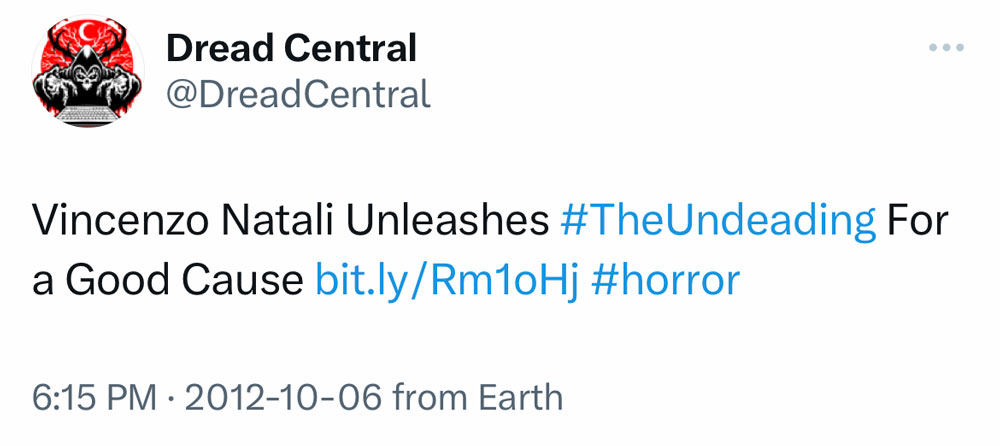Click the word "from" in the footer
This screenshot has width=1000, height=446.
pos(428,398)
